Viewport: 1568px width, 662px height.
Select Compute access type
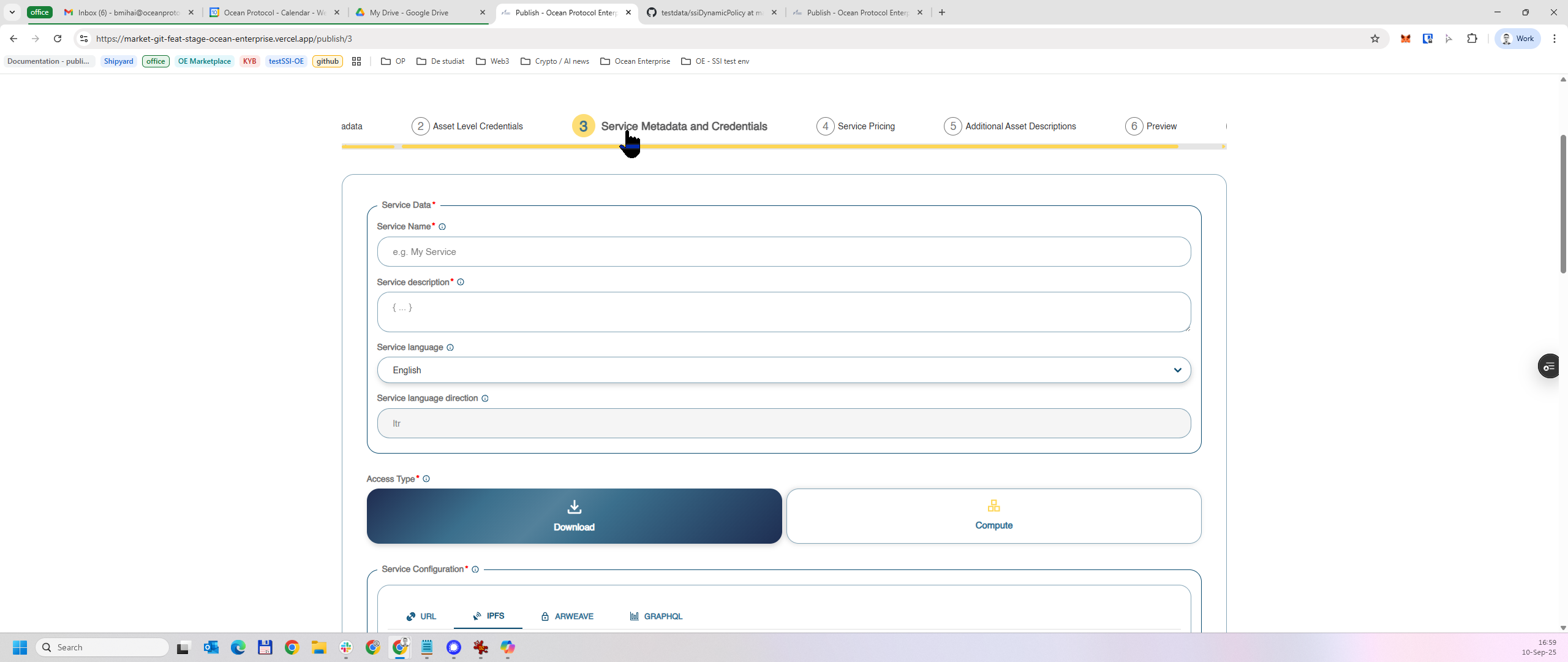(993, 516)
